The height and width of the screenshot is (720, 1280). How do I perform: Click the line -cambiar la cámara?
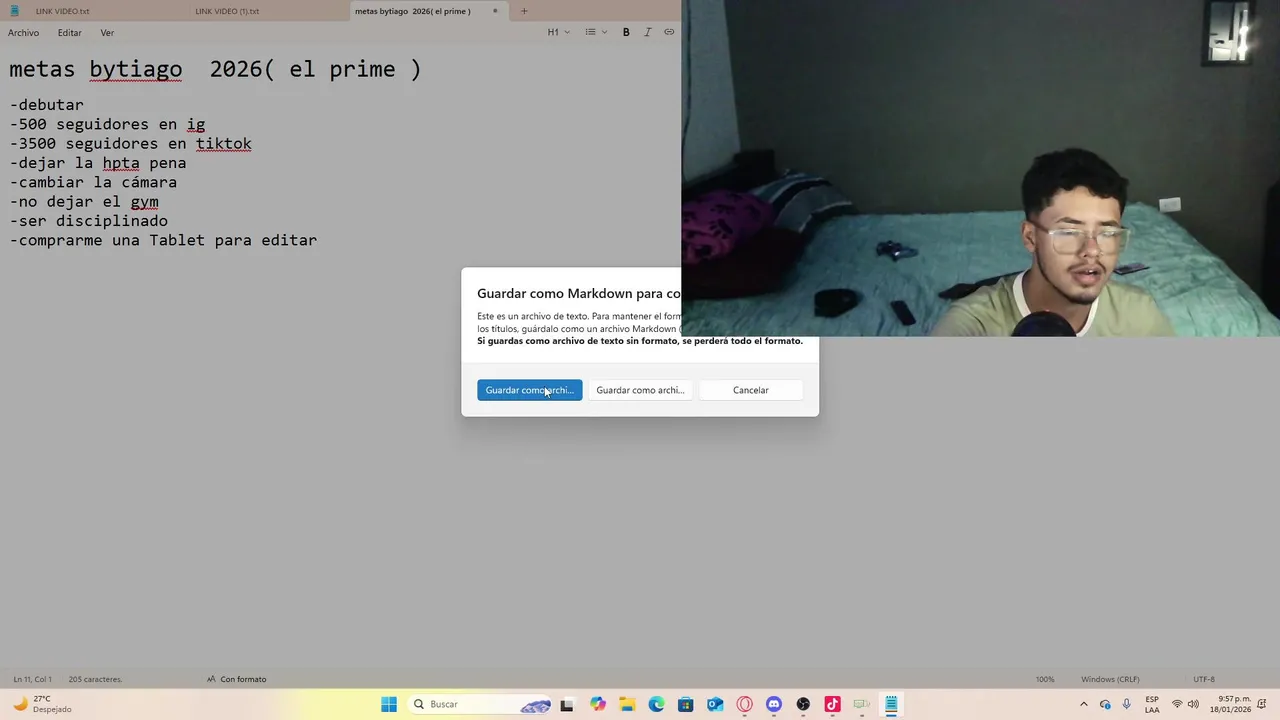93,182
